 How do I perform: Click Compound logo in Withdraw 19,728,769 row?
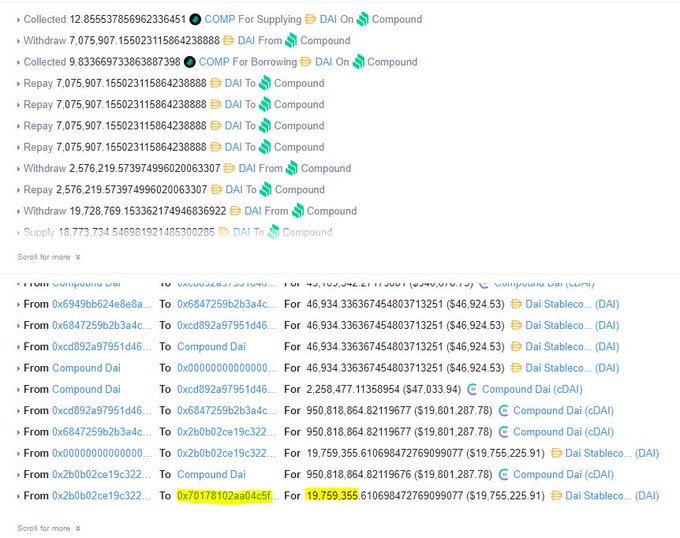[298, 211]
